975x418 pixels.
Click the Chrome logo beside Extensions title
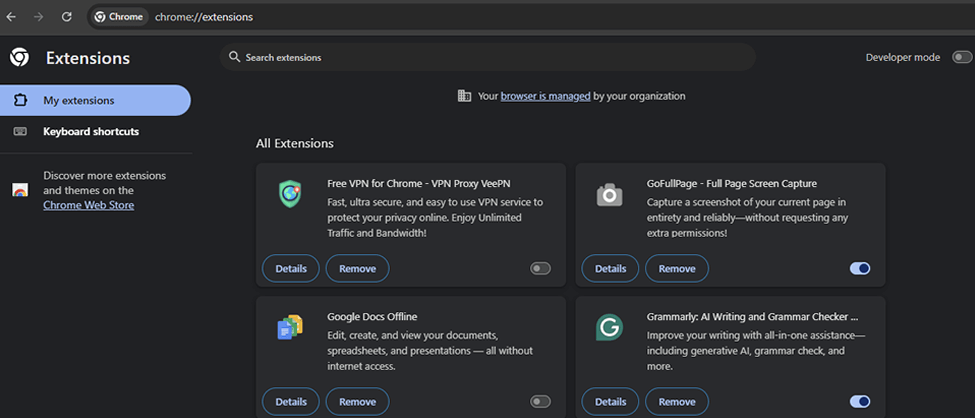point(19,58)
